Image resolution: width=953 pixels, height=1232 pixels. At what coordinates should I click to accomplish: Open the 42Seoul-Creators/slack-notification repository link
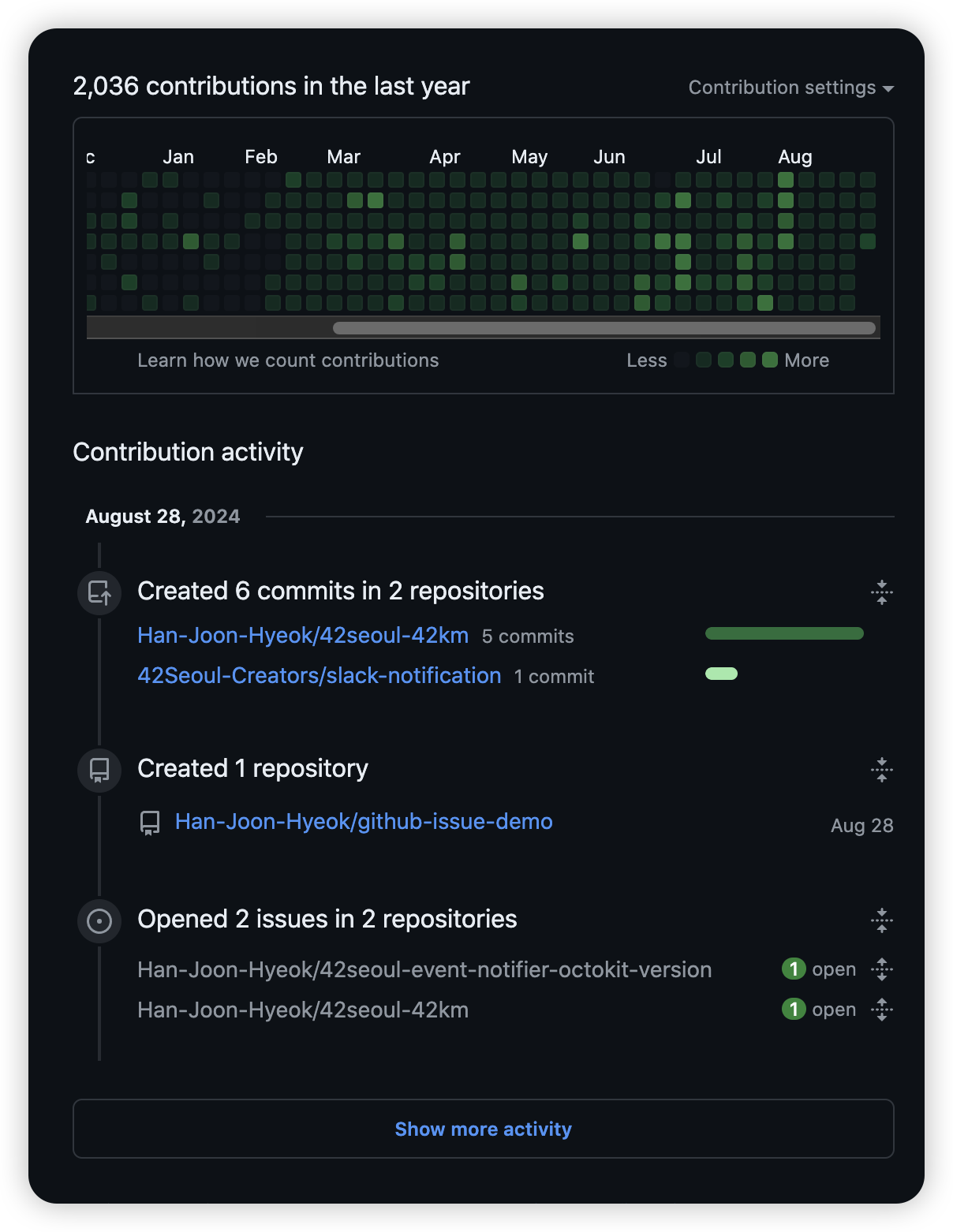(x=319, y=676)
